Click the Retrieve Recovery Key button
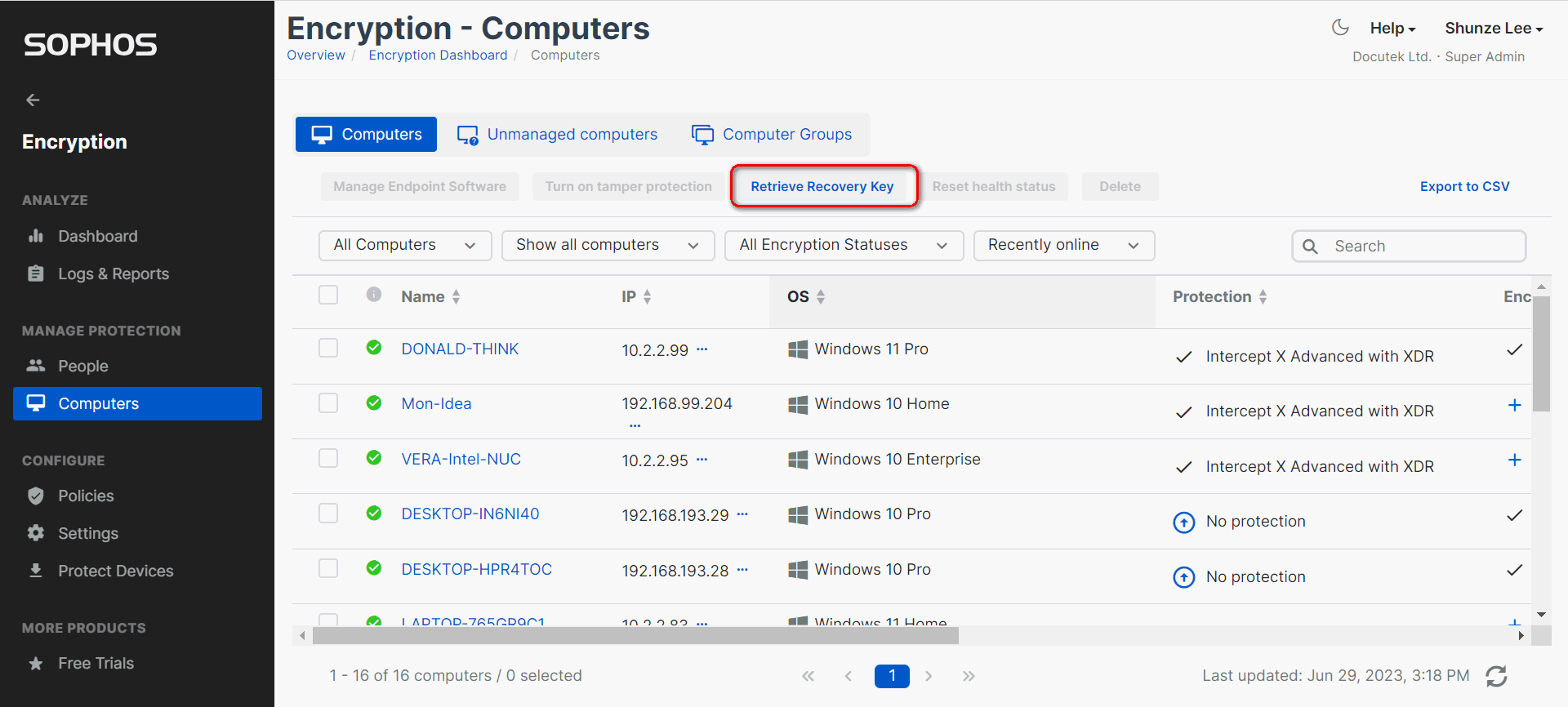Viewport: 1568px width, 707px height. point(822,187)
